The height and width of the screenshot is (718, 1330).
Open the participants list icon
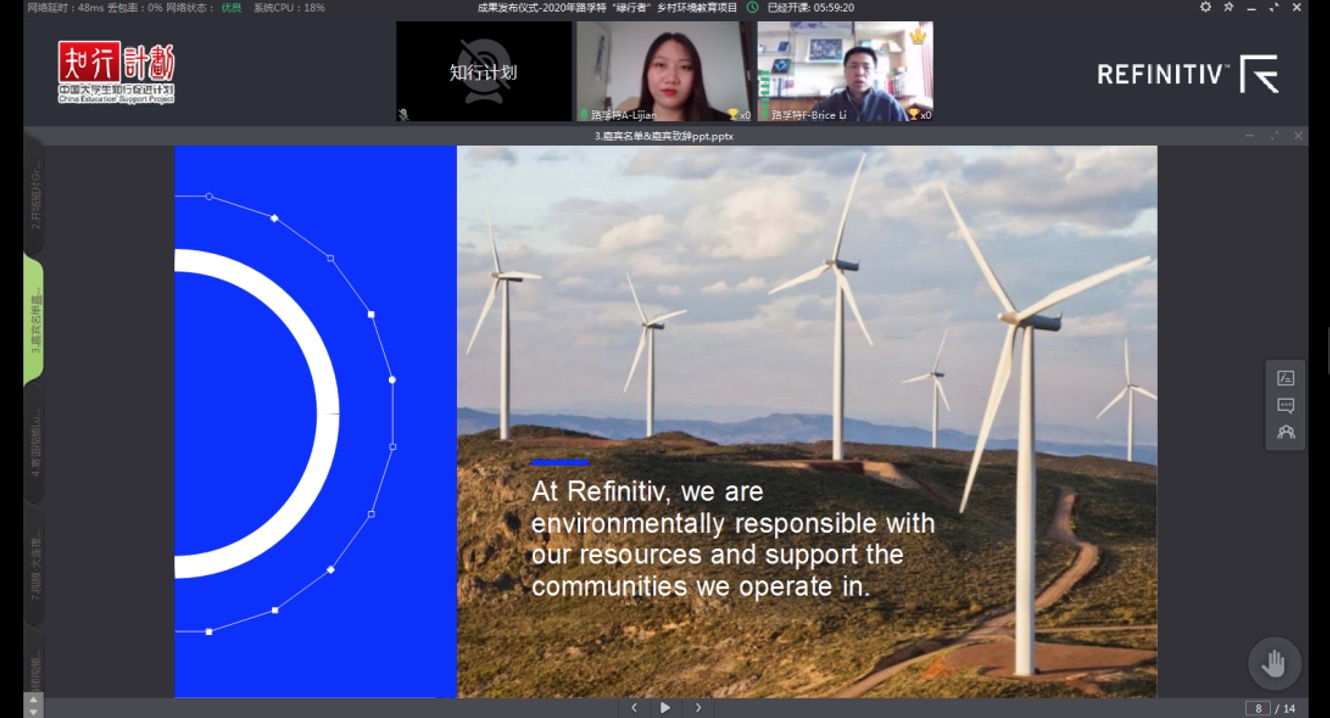click(x=1286, y=432)
